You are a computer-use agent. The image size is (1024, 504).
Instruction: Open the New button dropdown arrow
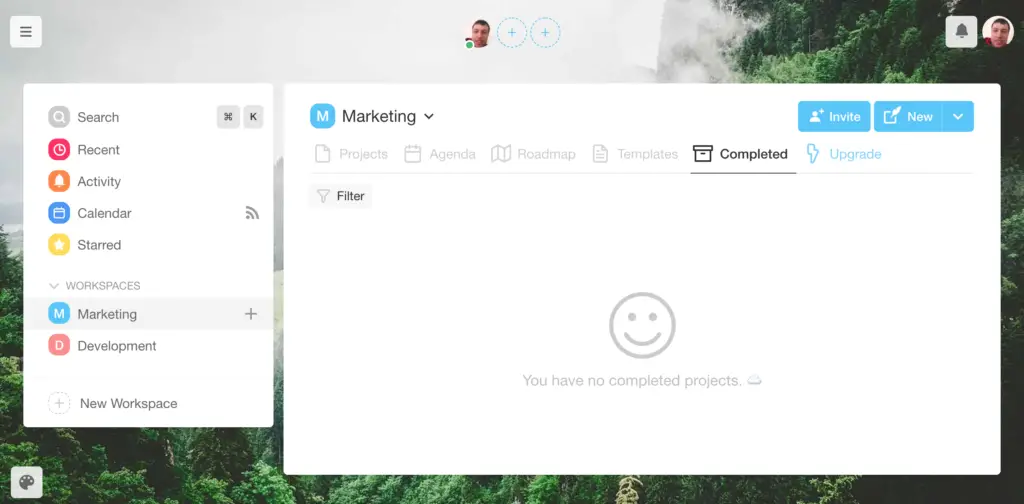958,117
